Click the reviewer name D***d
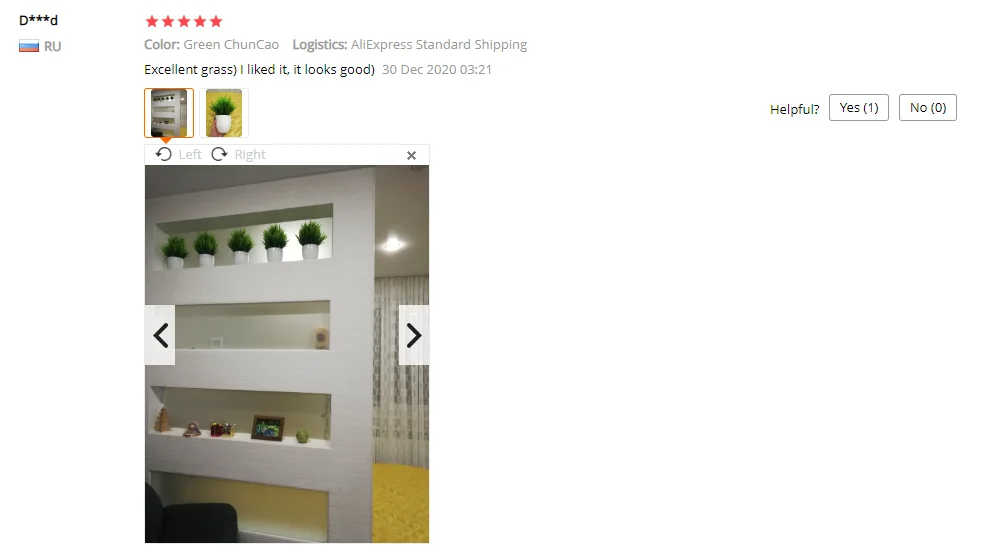The height and width of the screenshot is (558, 981). (x=38, y=20)
